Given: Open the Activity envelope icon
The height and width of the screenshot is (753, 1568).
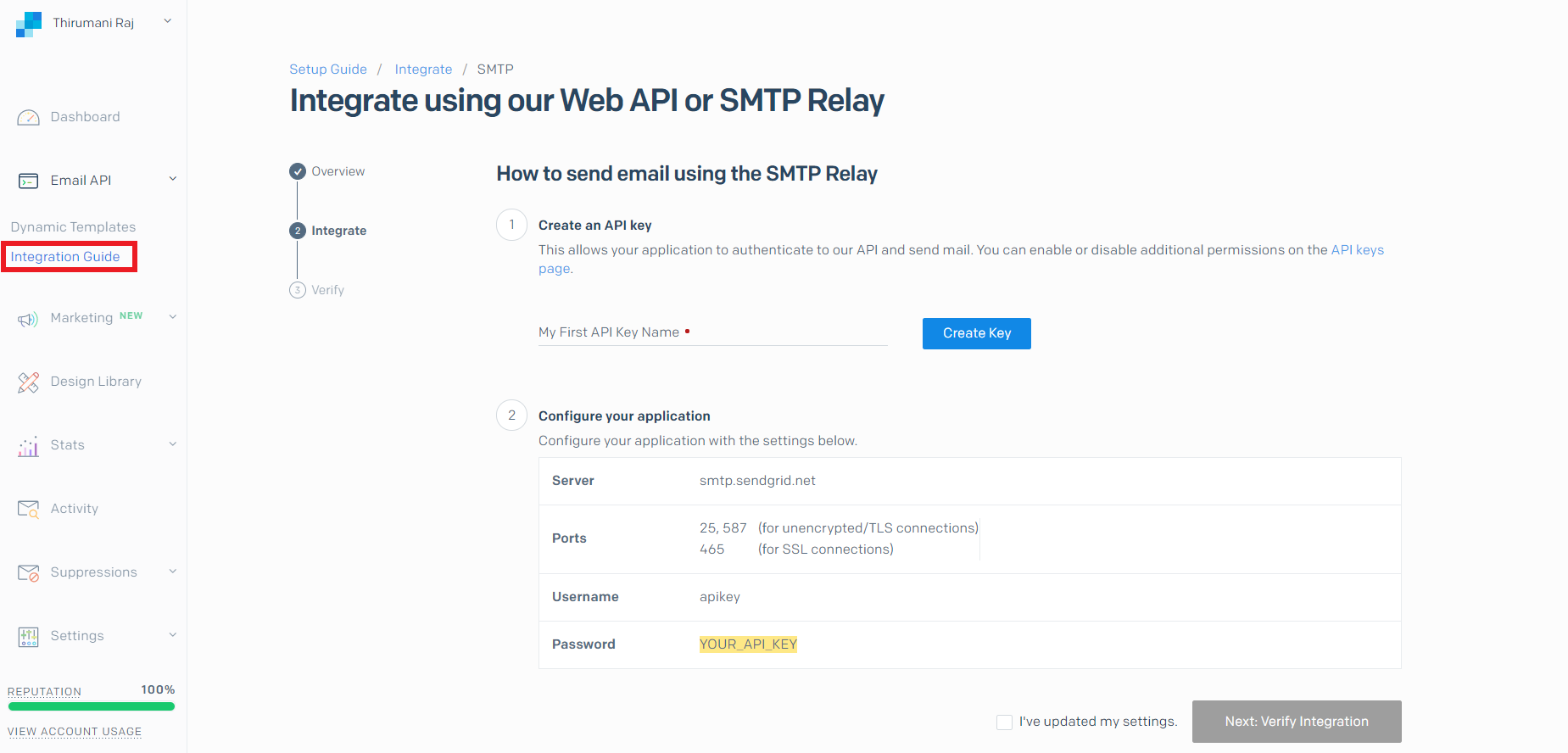Looking at the screenshot, I should pos(28,509).
